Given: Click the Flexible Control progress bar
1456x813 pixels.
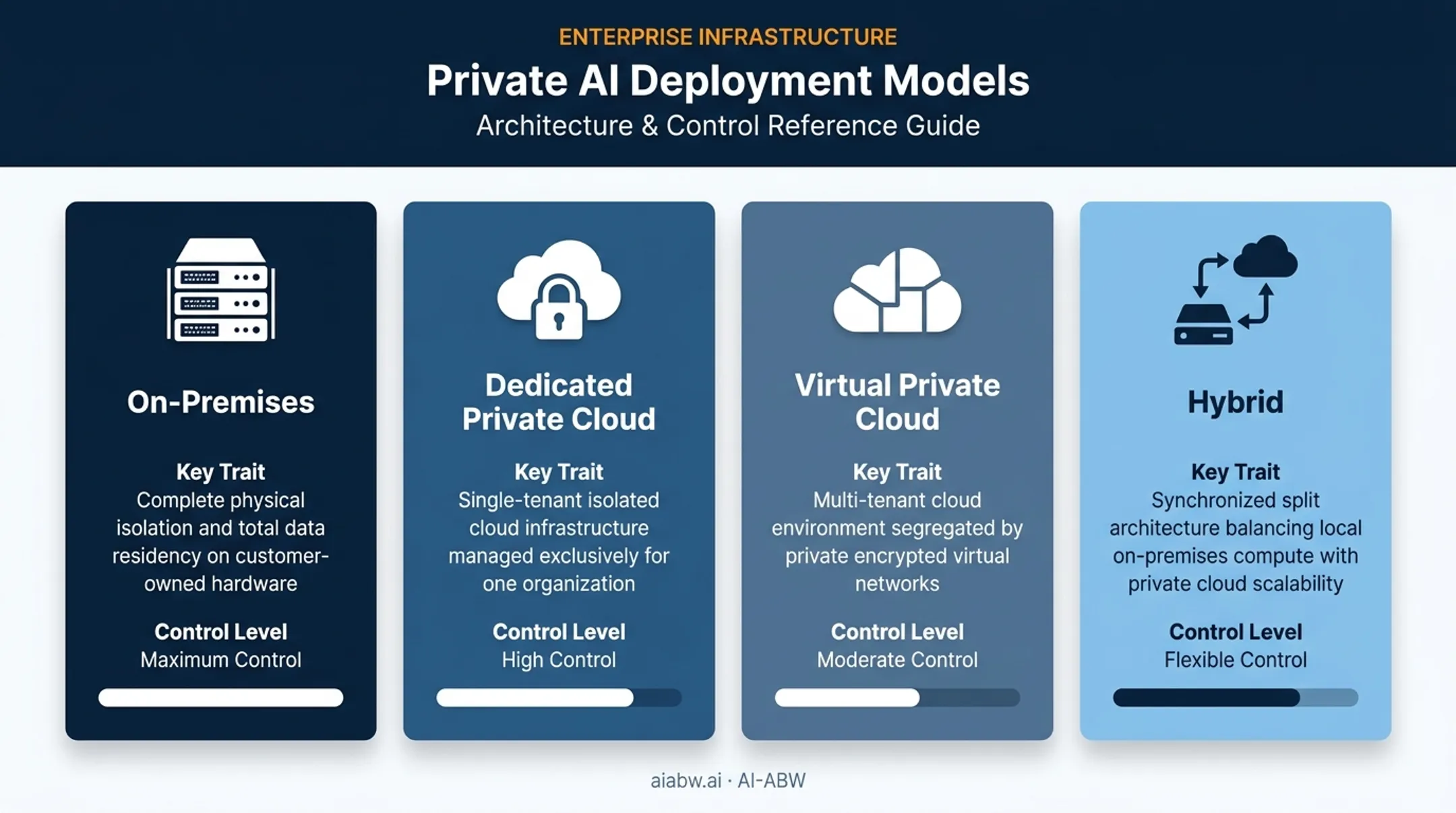Looking at the screenshot, I should click(1236, 697).
